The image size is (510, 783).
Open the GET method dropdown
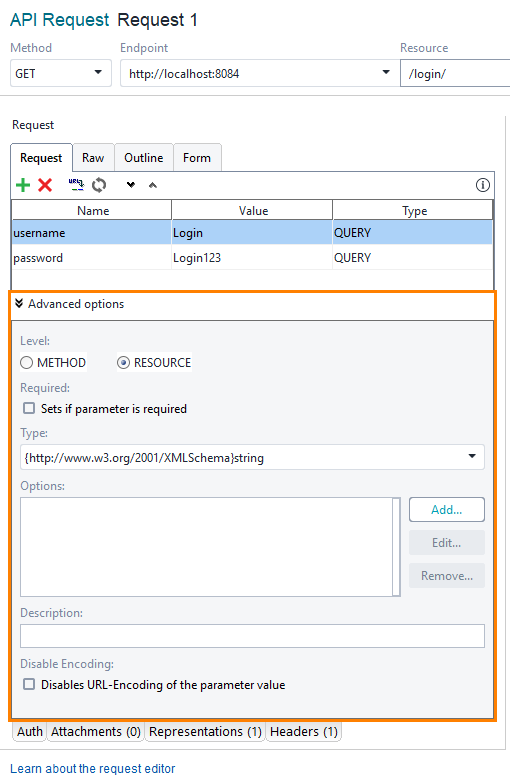60,73
